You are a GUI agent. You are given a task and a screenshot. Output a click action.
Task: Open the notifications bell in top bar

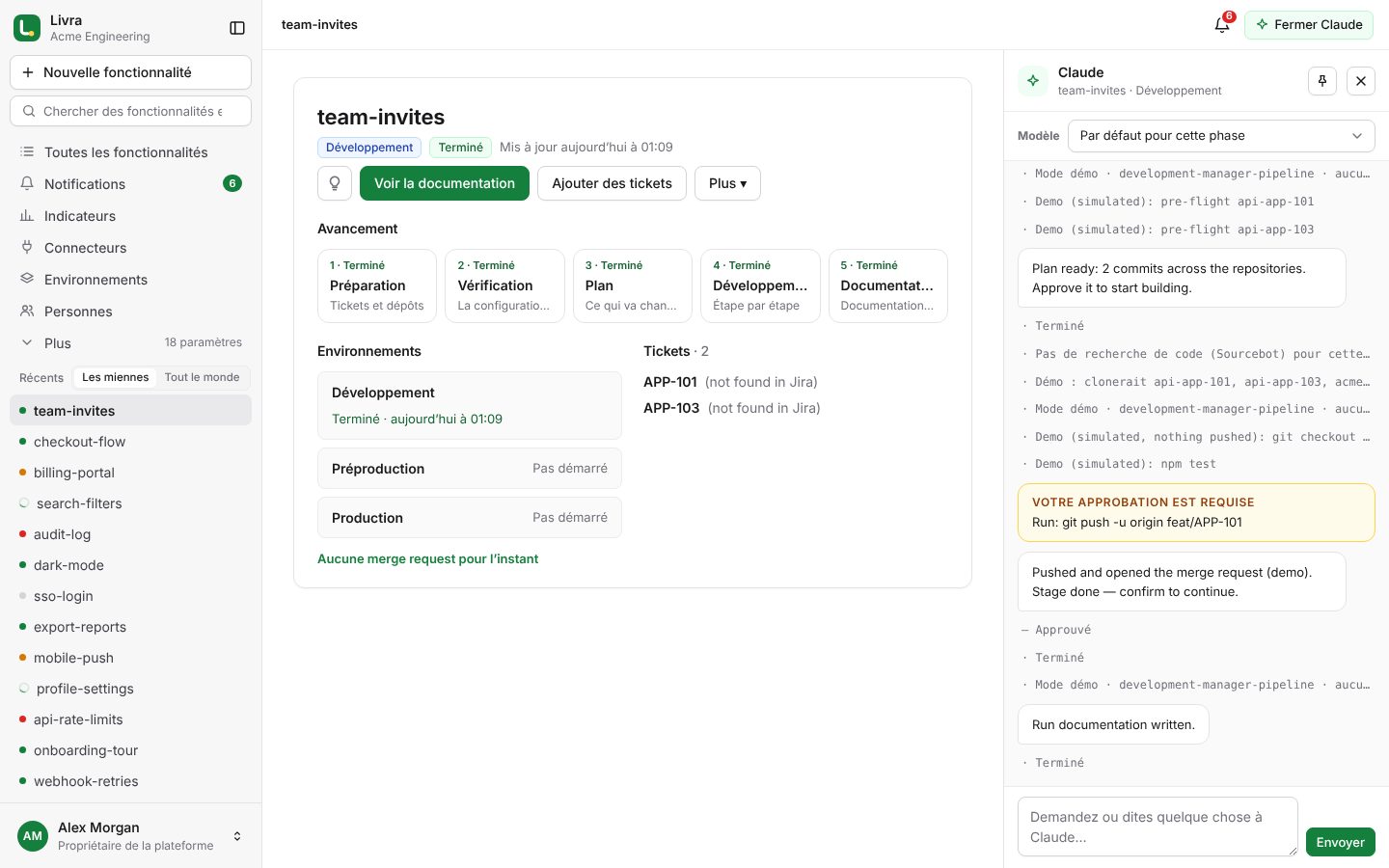point(1222,25)
